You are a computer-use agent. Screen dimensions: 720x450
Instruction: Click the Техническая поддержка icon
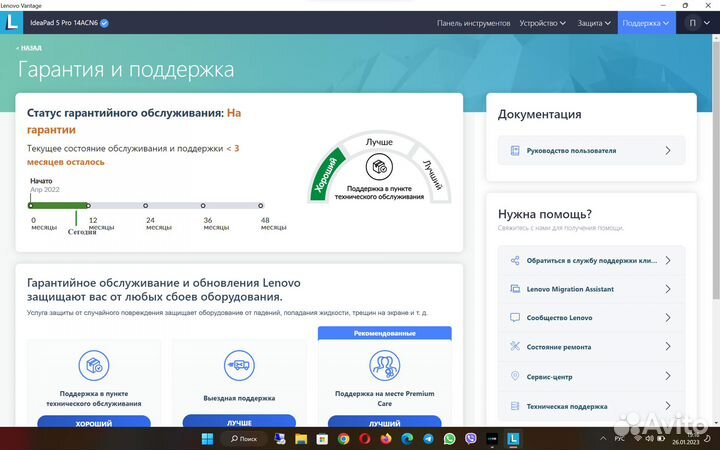coord(515,406)
